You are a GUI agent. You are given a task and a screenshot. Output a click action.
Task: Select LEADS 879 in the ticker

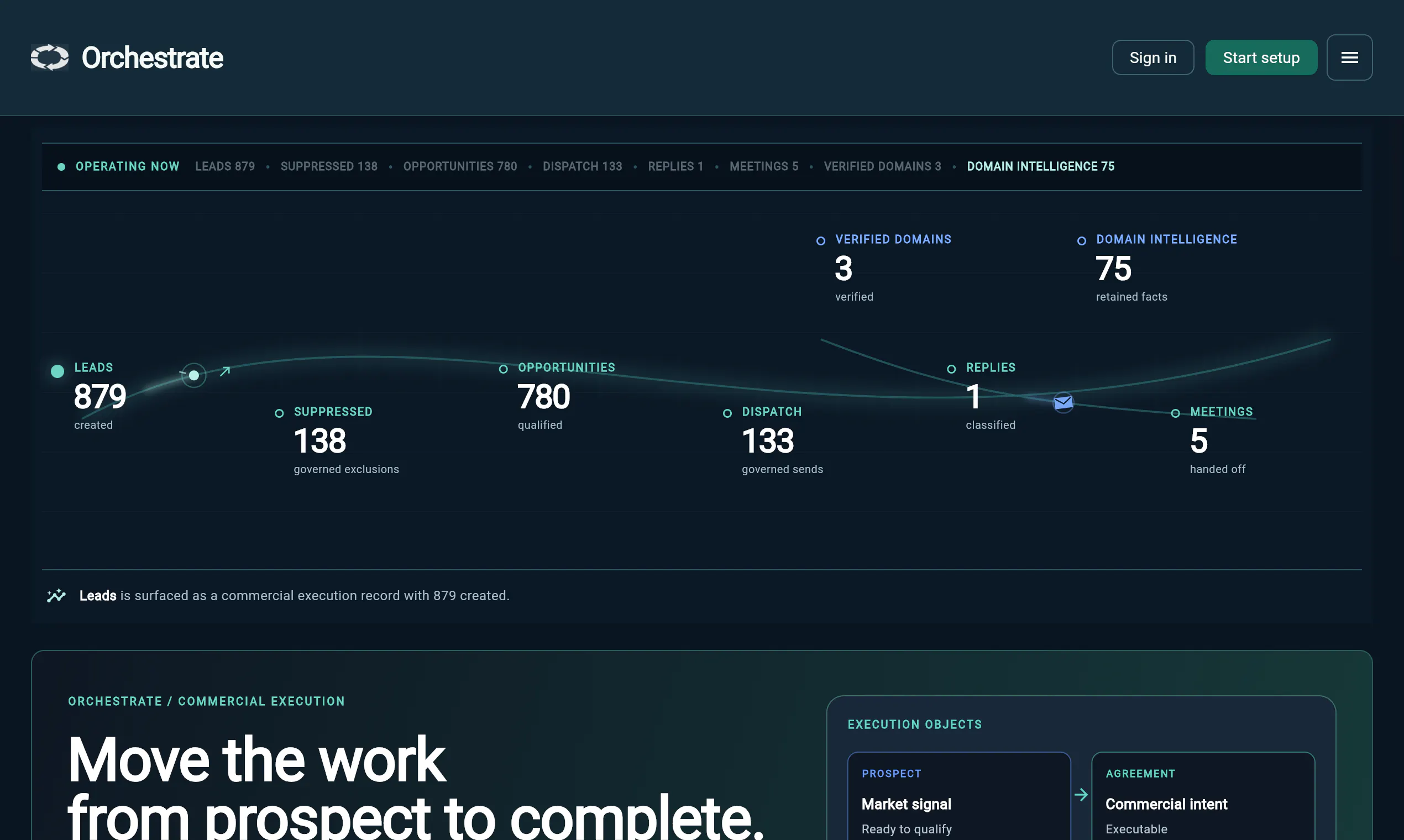coord(225,166)
